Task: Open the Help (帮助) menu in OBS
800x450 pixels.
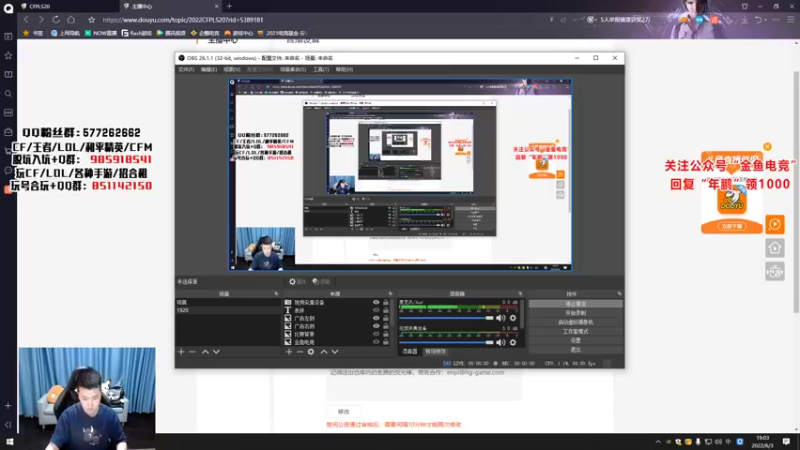Action: [344, 69]
